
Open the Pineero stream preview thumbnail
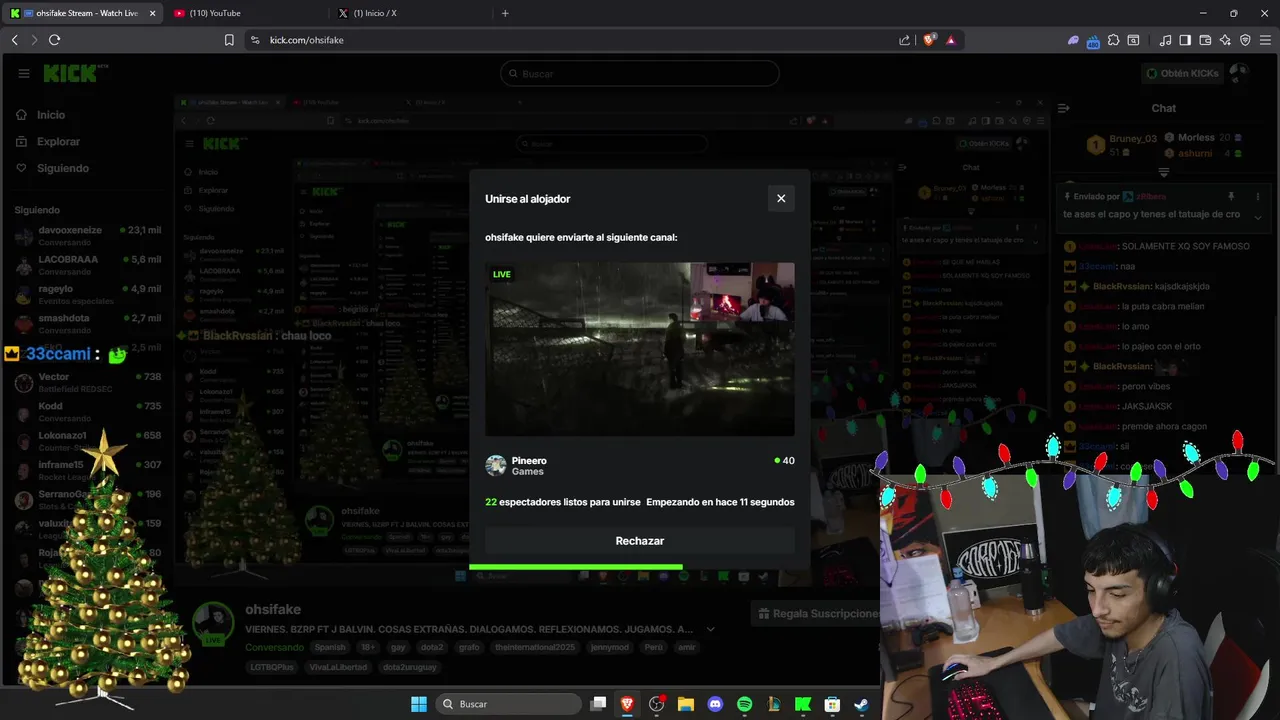coord(640,349)
